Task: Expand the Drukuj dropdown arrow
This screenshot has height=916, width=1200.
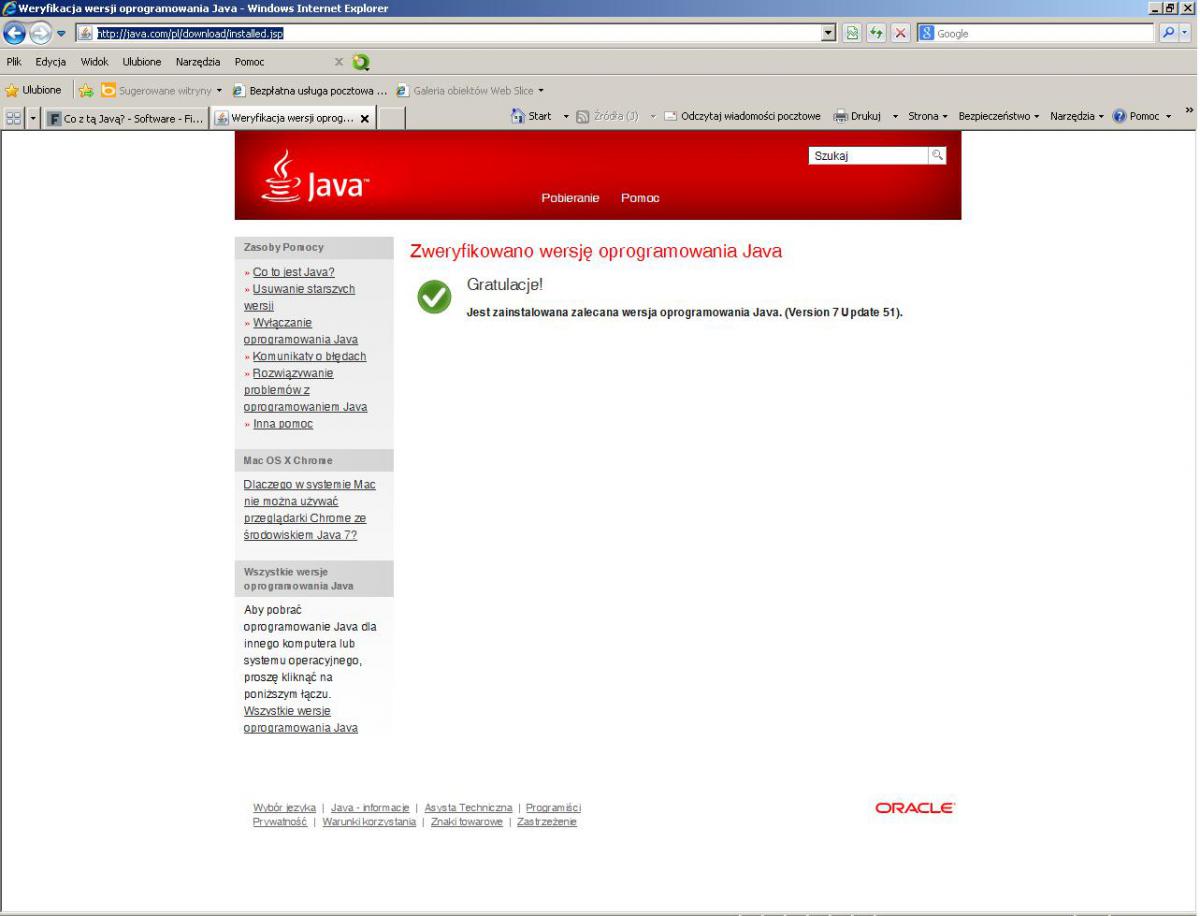Action: coord(895,117)
